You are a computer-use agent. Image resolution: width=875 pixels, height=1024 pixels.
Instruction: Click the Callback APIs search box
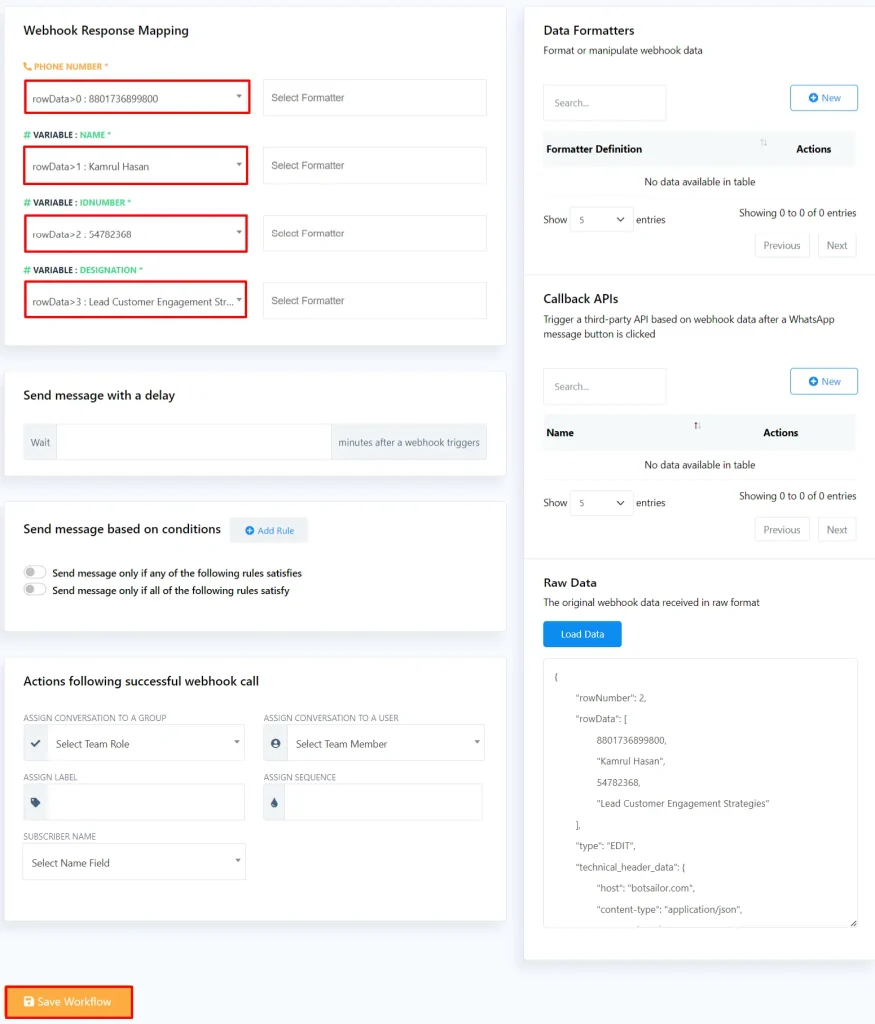604,386
